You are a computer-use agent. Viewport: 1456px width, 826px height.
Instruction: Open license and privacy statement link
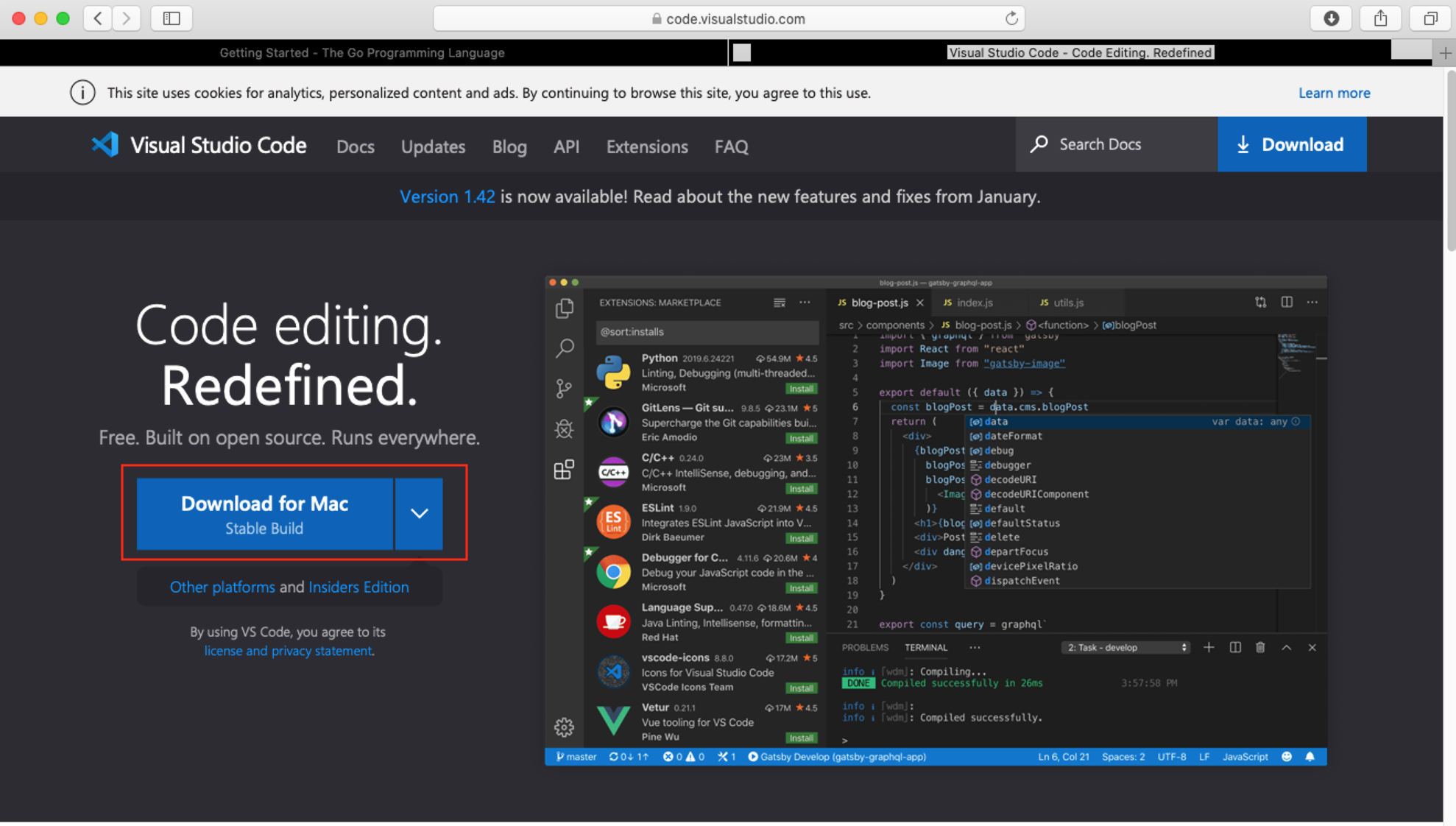[x=288, y=651]
